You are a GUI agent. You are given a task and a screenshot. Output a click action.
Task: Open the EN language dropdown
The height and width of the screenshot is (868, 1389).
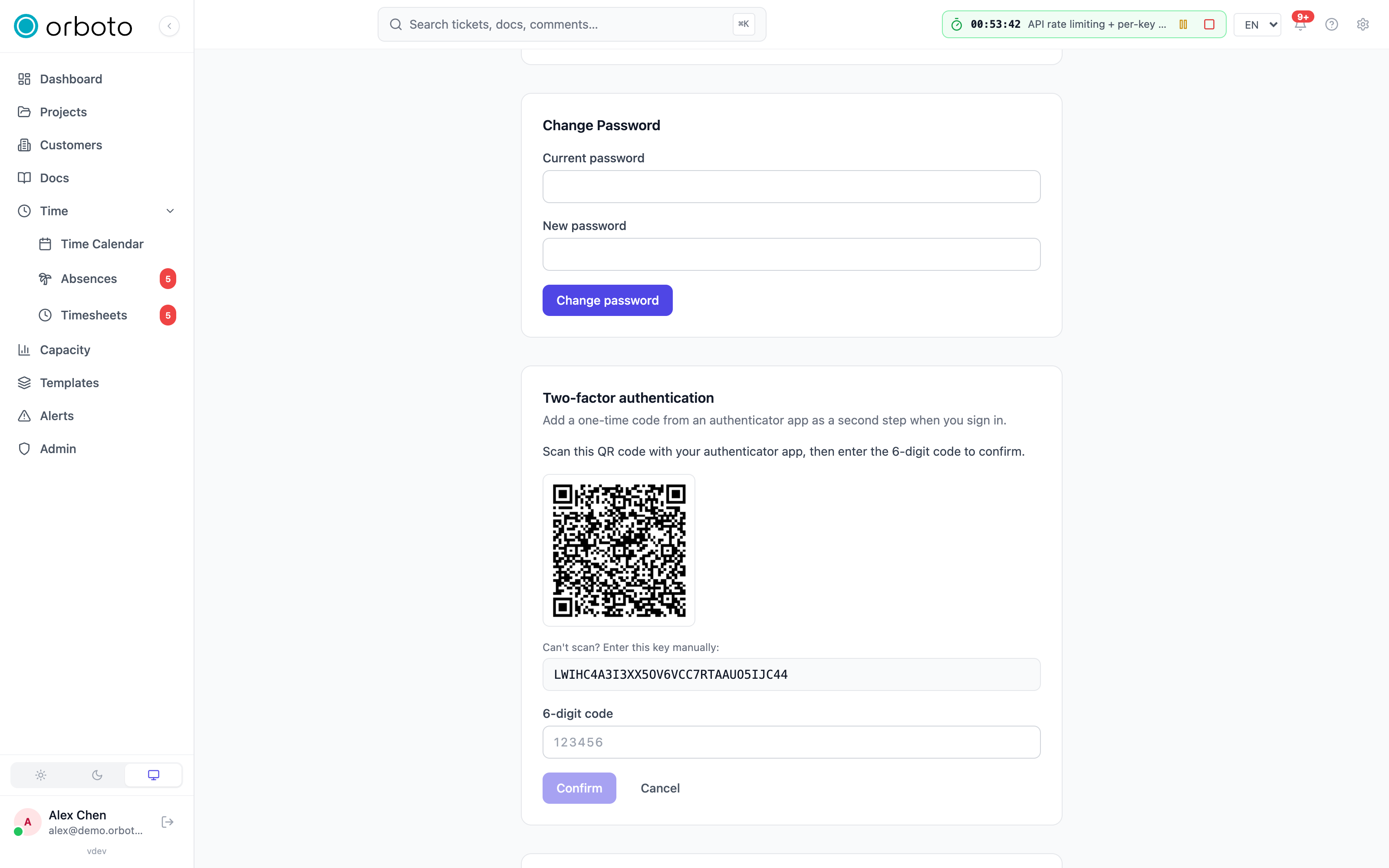click(x=1257, y=25)
